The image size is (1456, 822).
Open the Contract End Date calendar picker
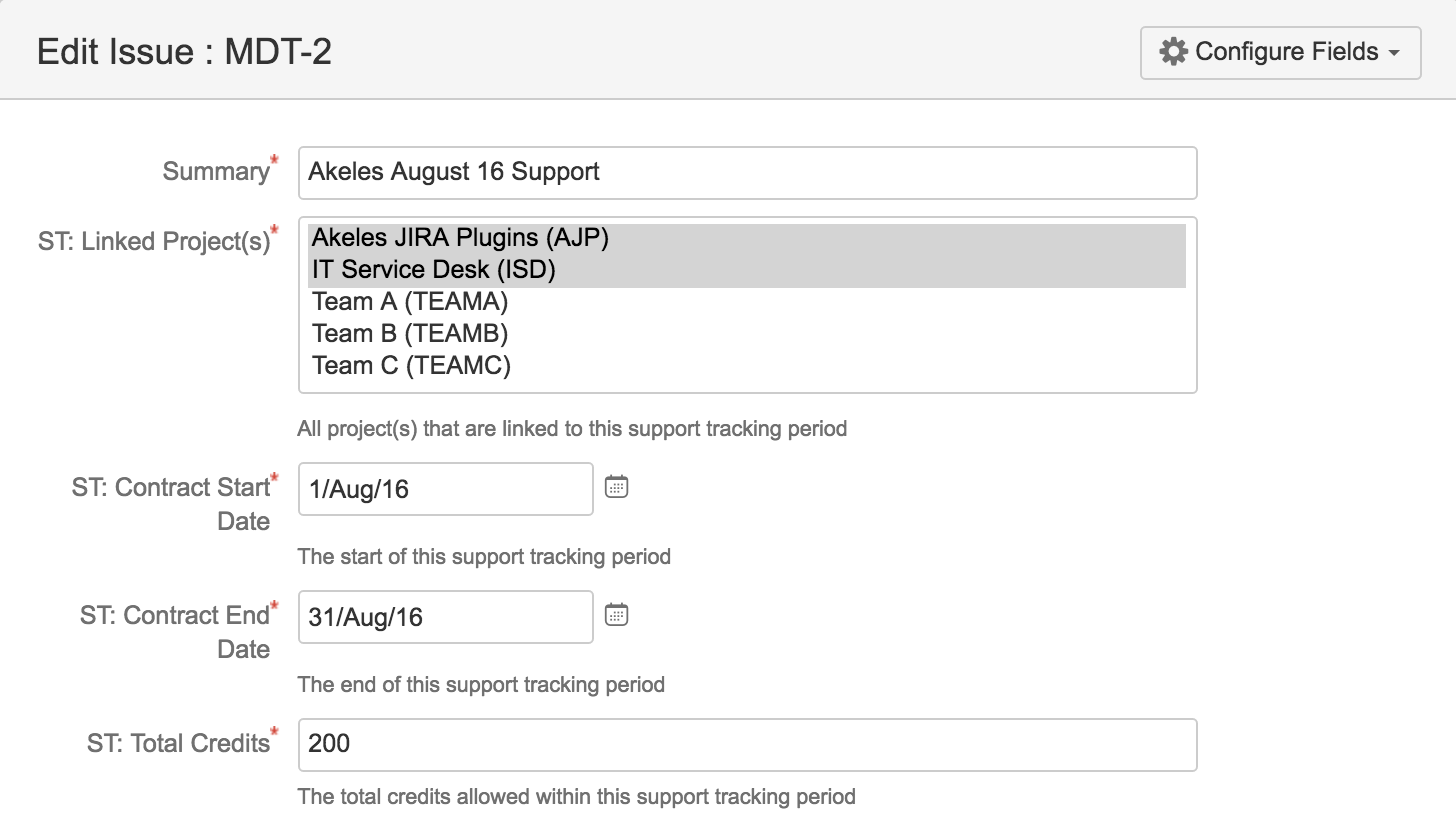pos(616,615)
